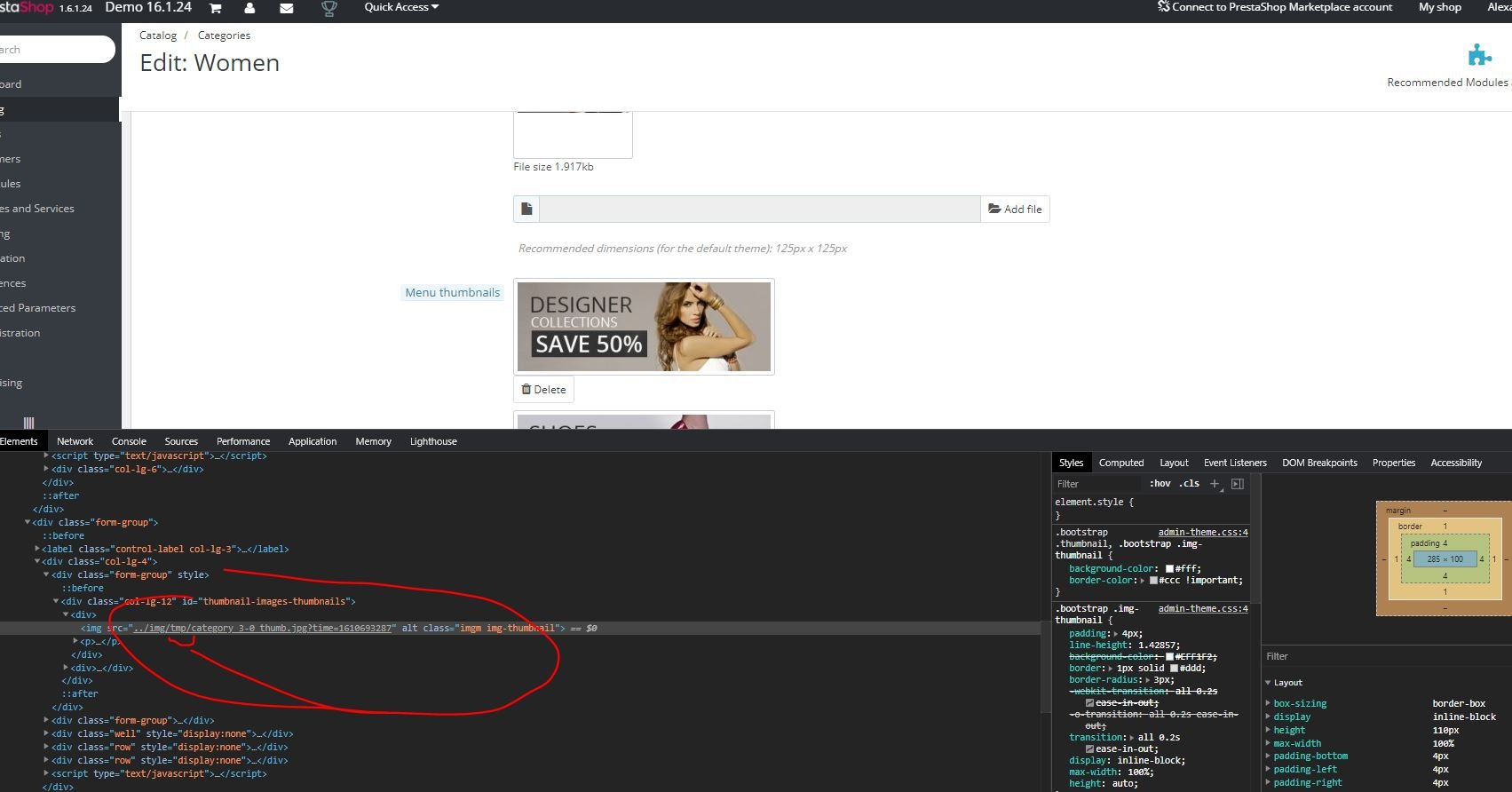Viewport: 1512px width, 792px height.
Task: Switch to the Console DevTools tab
Action: click(x=129, y=441)
